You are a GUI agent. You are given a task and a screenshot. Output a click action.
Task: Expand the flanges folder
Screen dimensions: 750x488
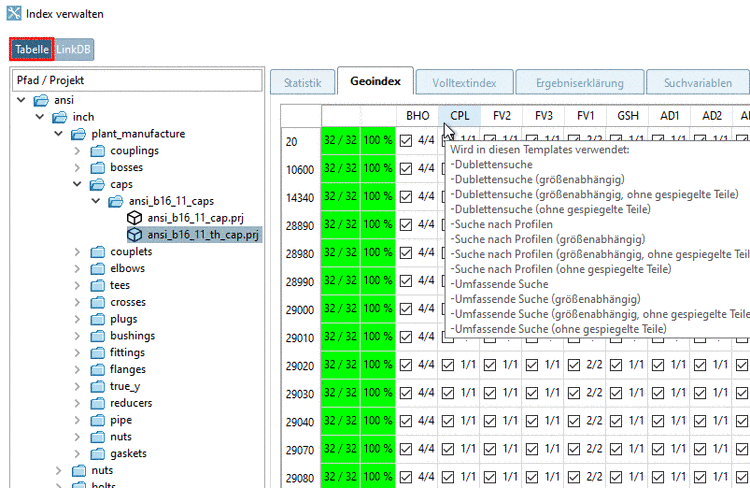(77, 370)
